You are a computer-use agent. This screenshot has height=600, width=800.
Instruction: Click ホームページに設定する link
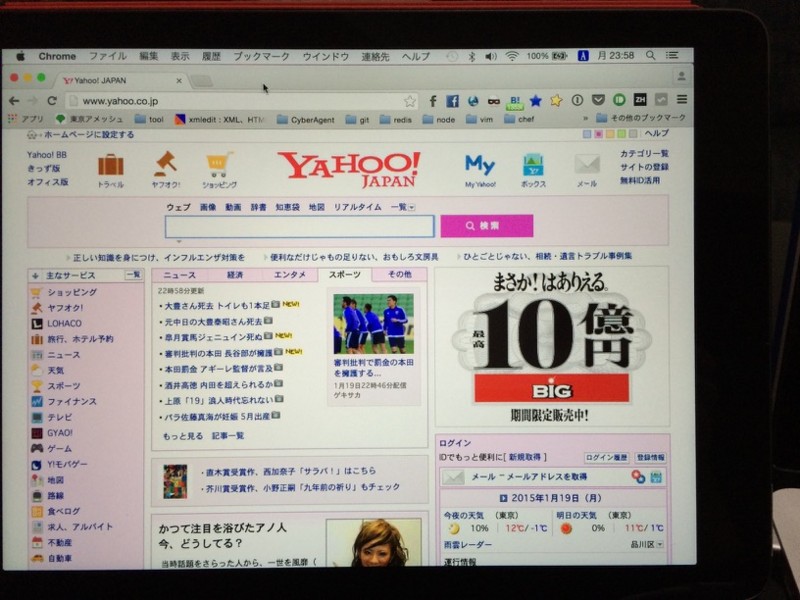pyautogui.click(x=89, y=135)
